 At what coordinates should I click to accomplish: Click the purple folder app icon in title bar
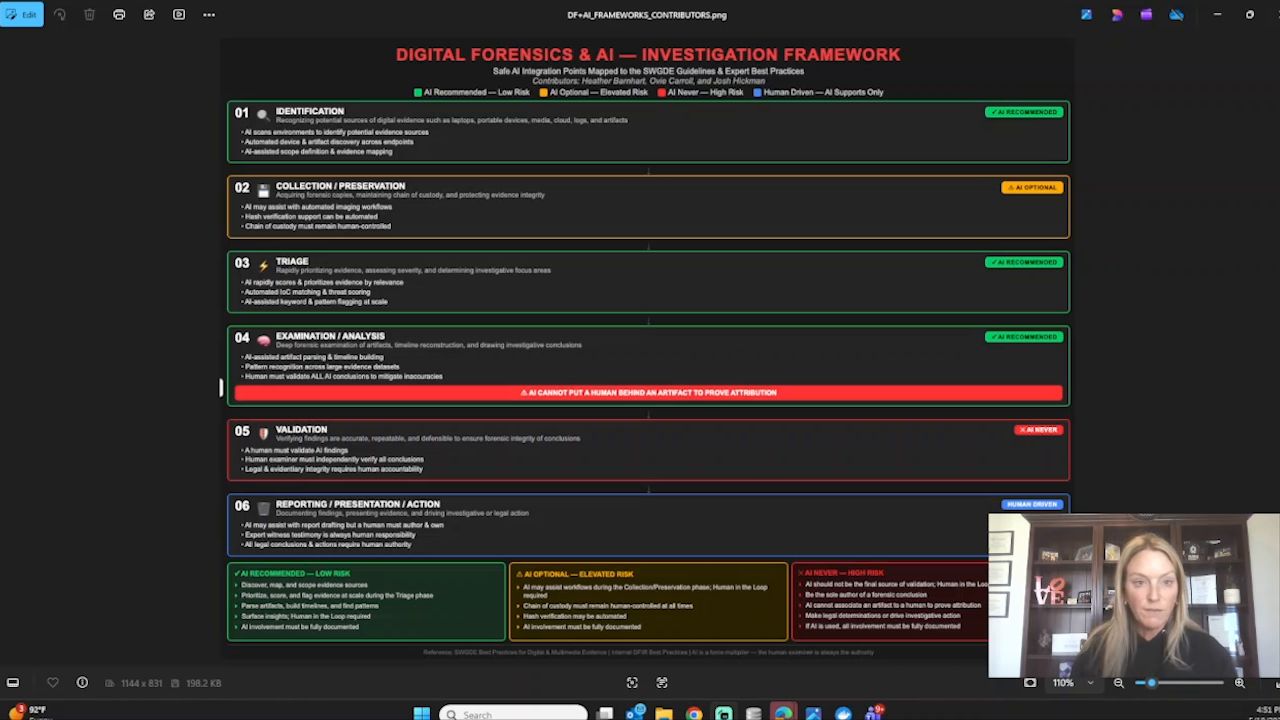coord(1146,15)
